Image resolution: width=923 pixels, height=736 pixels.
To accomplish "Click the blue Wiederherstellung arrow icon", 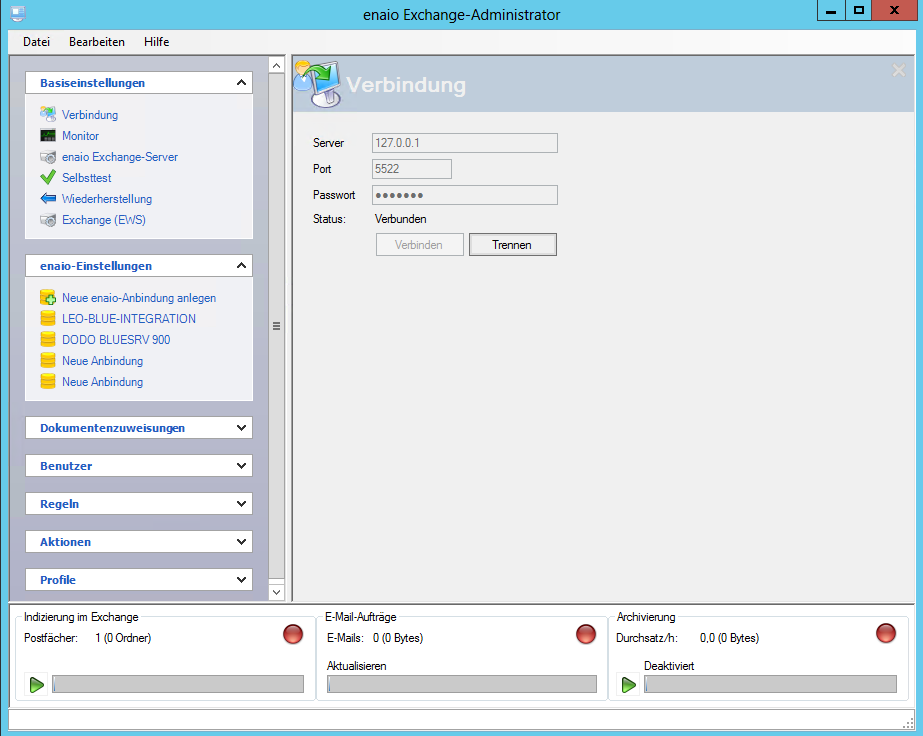I will [x=48, y=199].
